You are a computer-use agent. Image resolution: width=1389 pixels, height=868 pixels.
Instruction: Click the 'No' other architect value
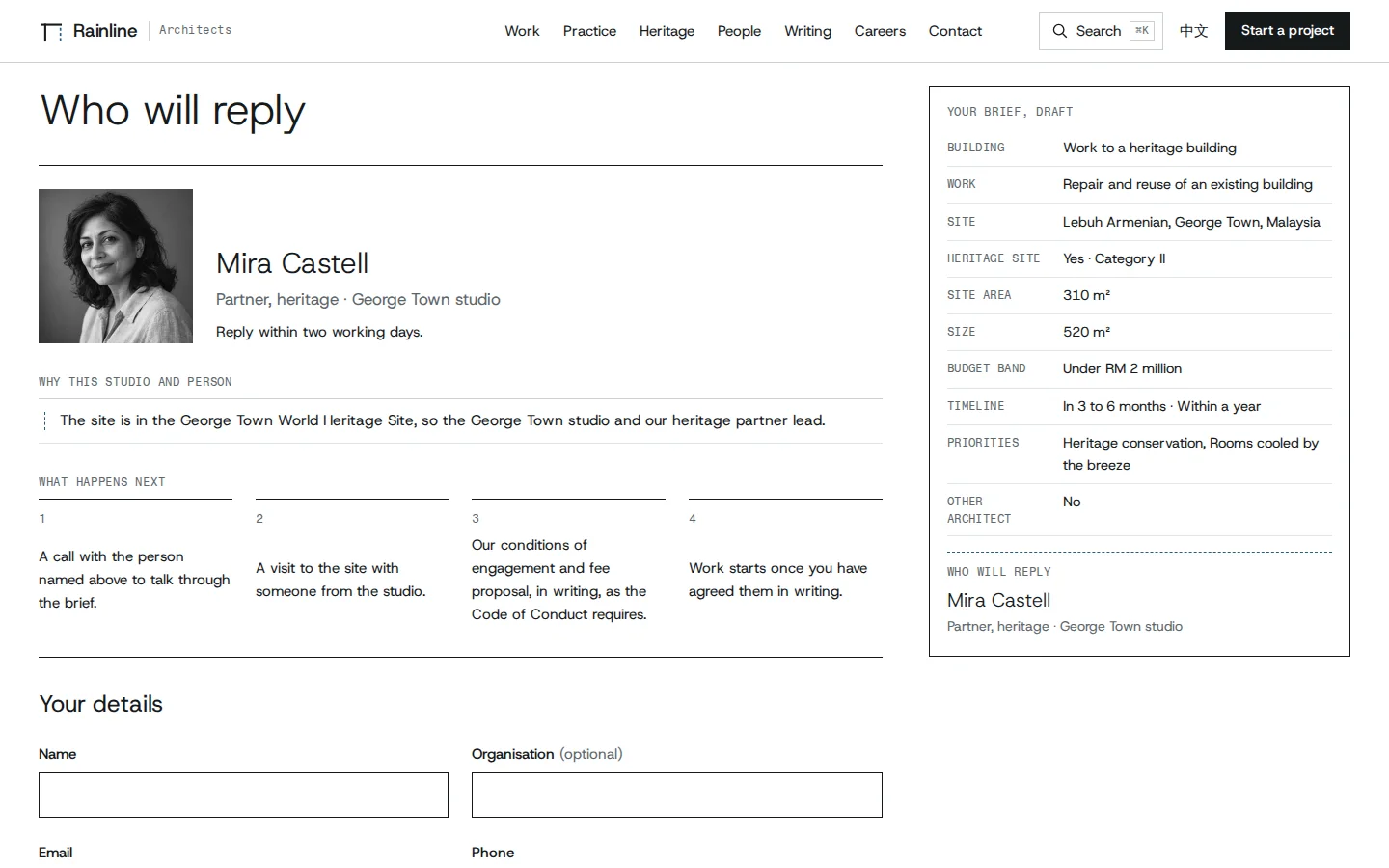coord(1072,502)
